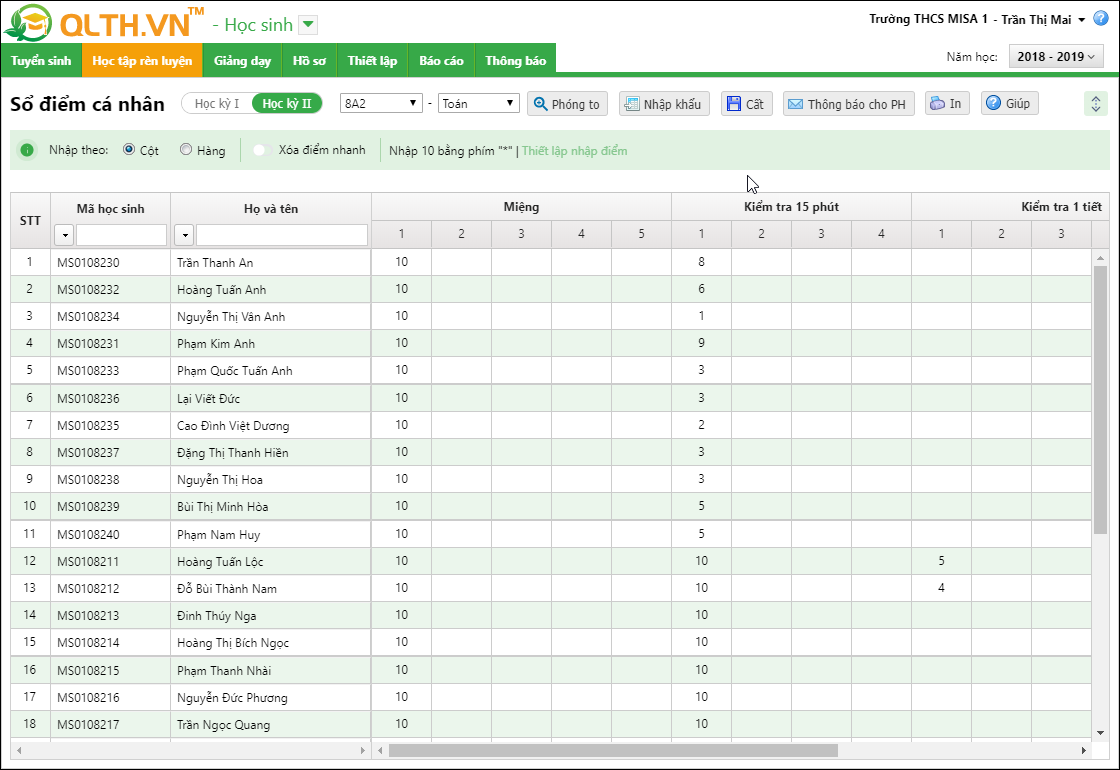Switch to Học kỳ I semester

(x=217, y=103)
